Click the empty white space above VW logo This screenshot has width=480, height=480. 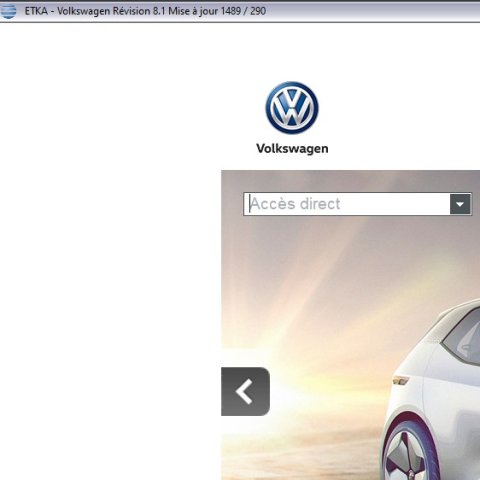[292, 52]
